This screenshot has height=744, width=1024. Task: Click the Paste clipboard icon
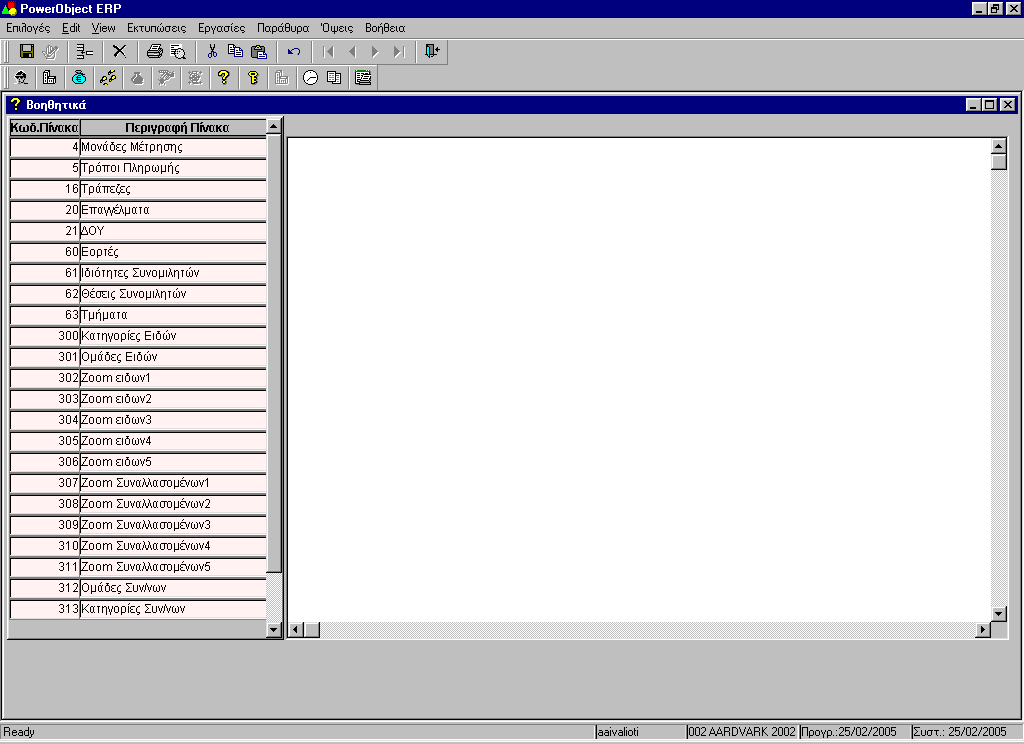click(259, 51)
